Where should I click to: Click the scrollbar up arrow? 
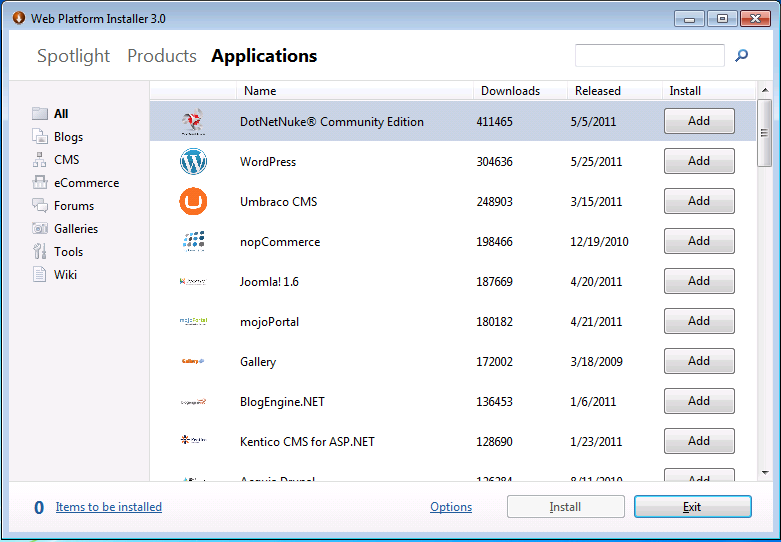(765, 91)
